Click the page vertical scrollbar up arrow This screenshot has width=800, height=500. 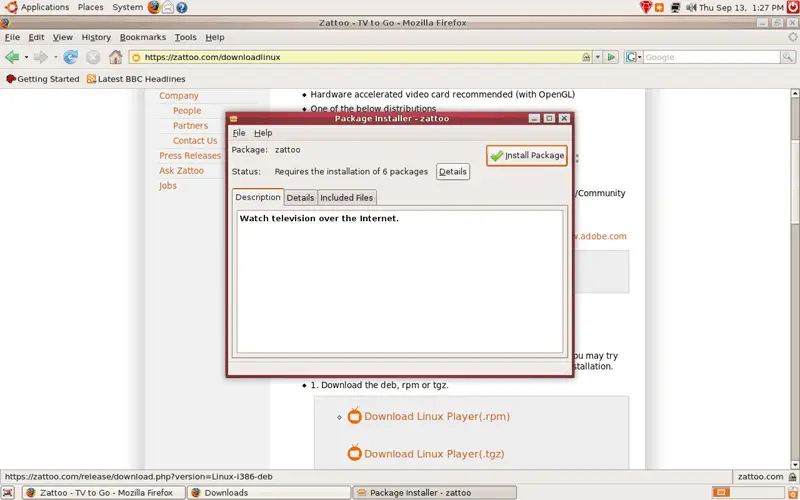pos(795,93)
